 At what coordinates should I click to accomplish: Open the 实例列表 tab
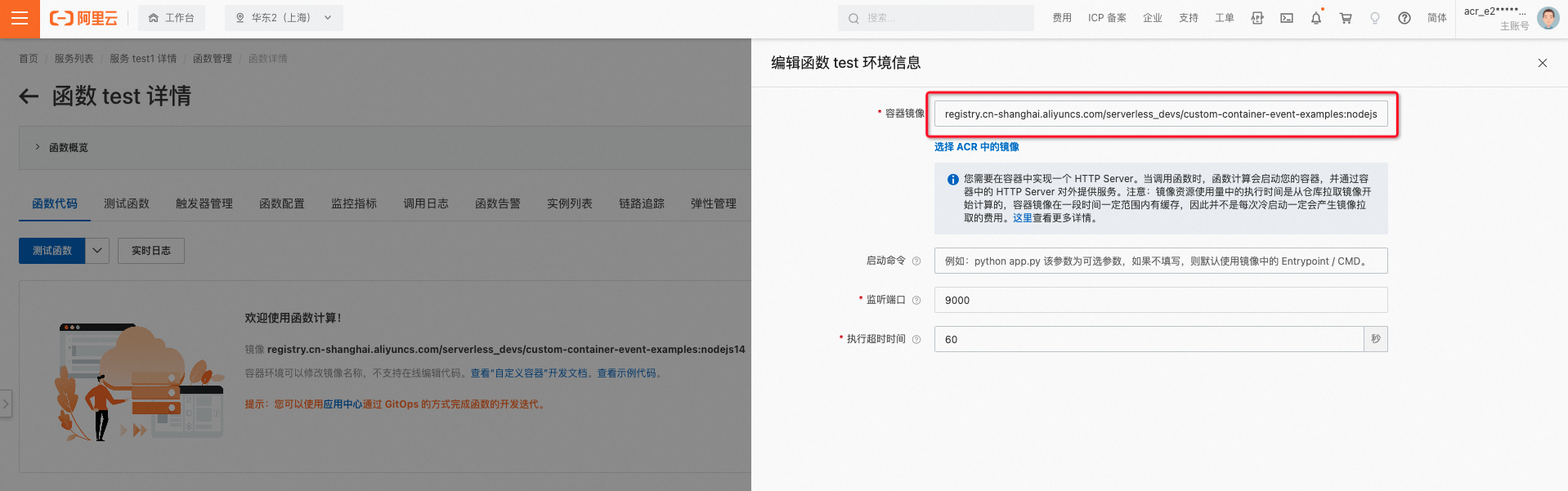(x=570, y=203)
